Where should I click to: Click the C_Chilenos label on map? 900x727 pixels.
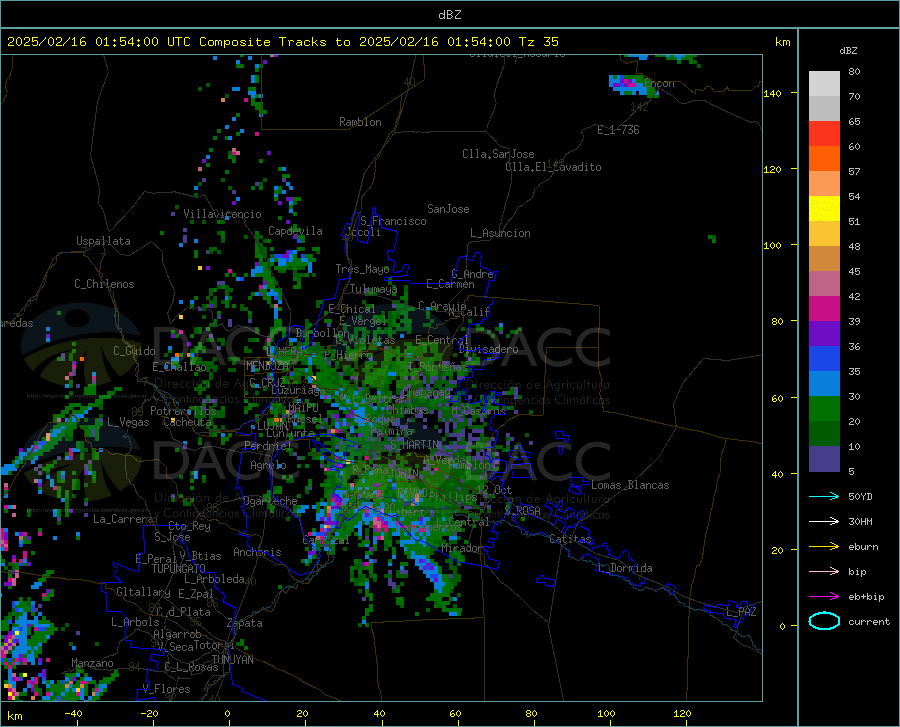[104, 284]
